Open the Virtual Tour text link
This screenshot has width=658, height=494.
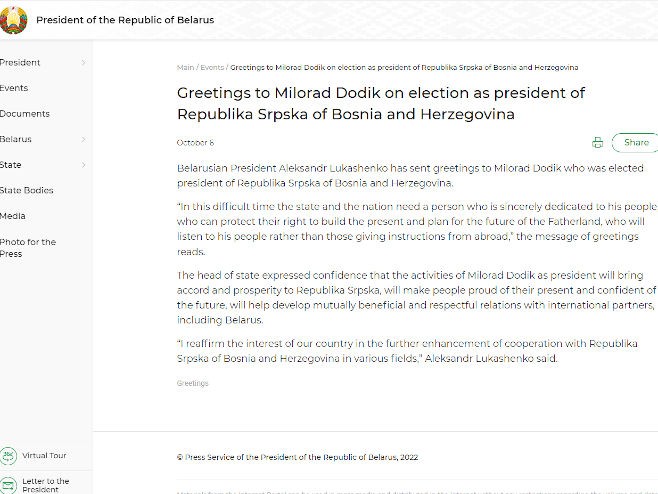click(x=44, y=456)
